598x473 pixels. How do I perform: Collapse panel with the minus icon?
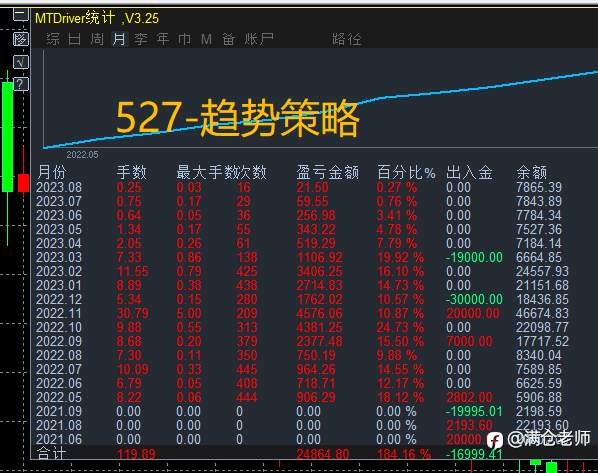coord(21,15)
